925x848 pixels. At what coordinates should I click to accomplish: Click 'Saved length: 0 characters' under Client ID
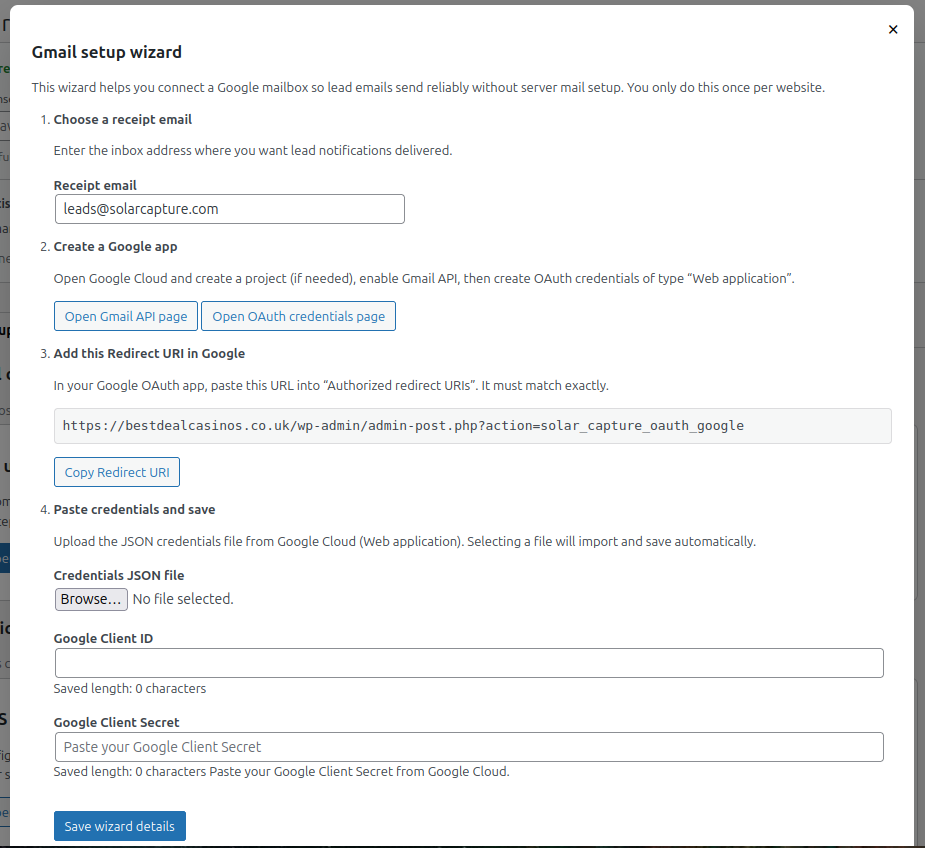tap(130, 689)
